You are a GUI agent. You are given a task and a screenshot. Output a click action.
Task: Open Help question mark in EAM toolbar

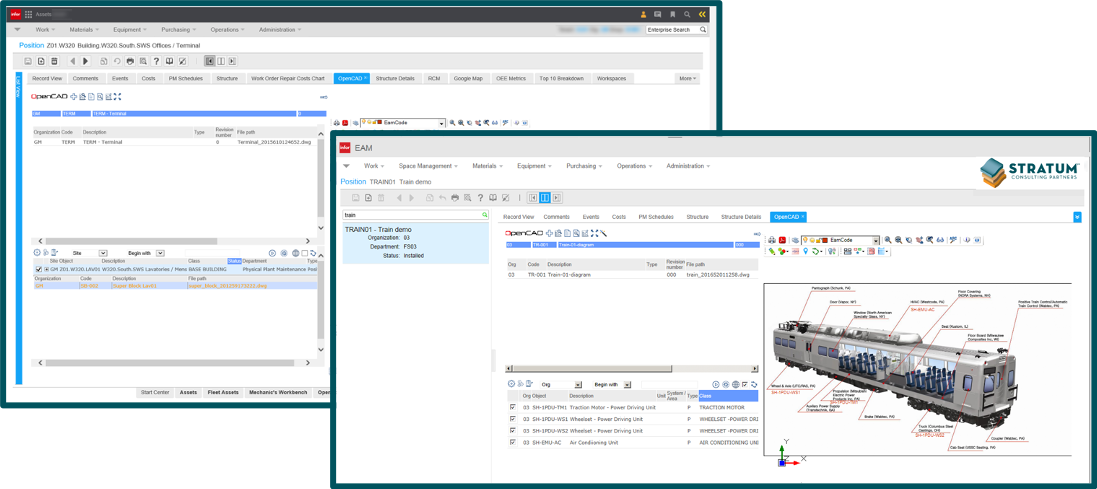tap(480, 198)
